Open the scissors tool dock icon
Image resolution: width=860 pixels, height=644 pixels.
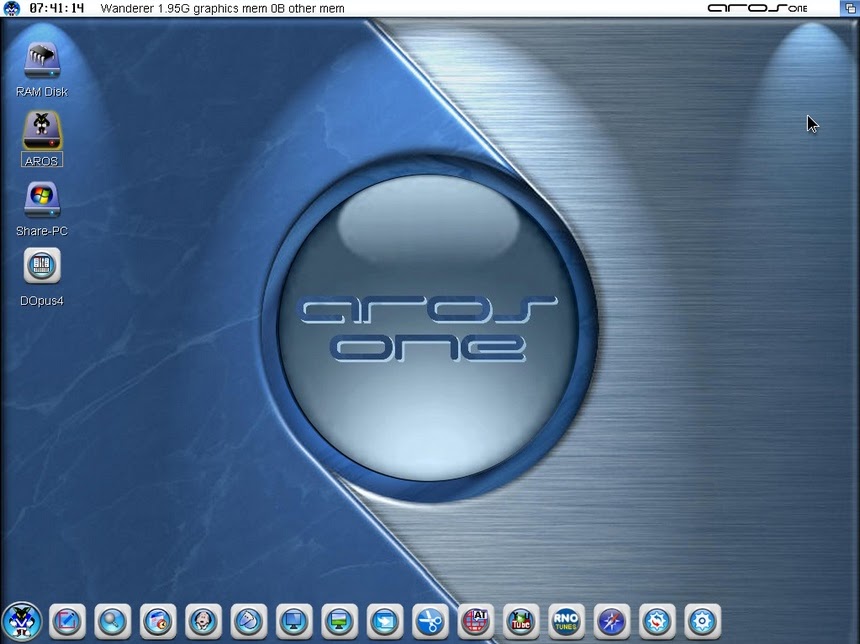[430, 621]
